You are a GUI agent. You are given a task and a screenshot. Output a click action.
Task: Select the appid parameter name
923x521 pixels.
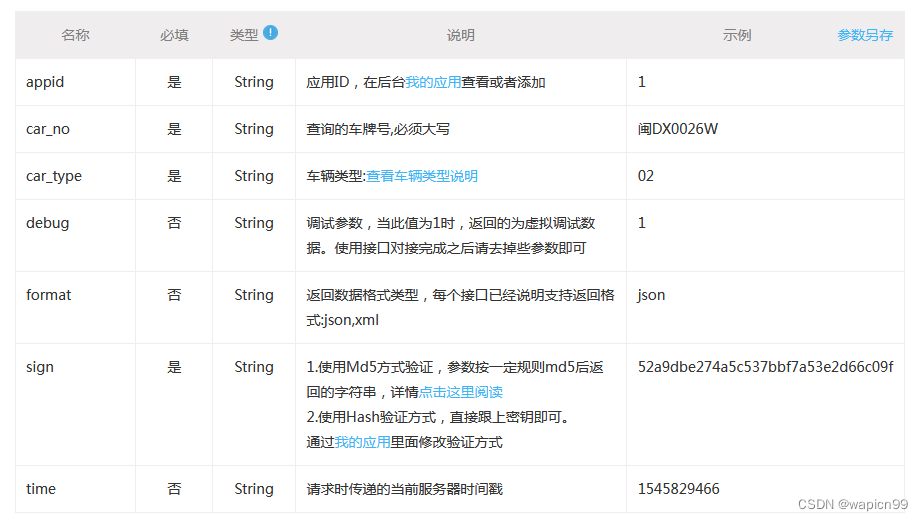45,82
